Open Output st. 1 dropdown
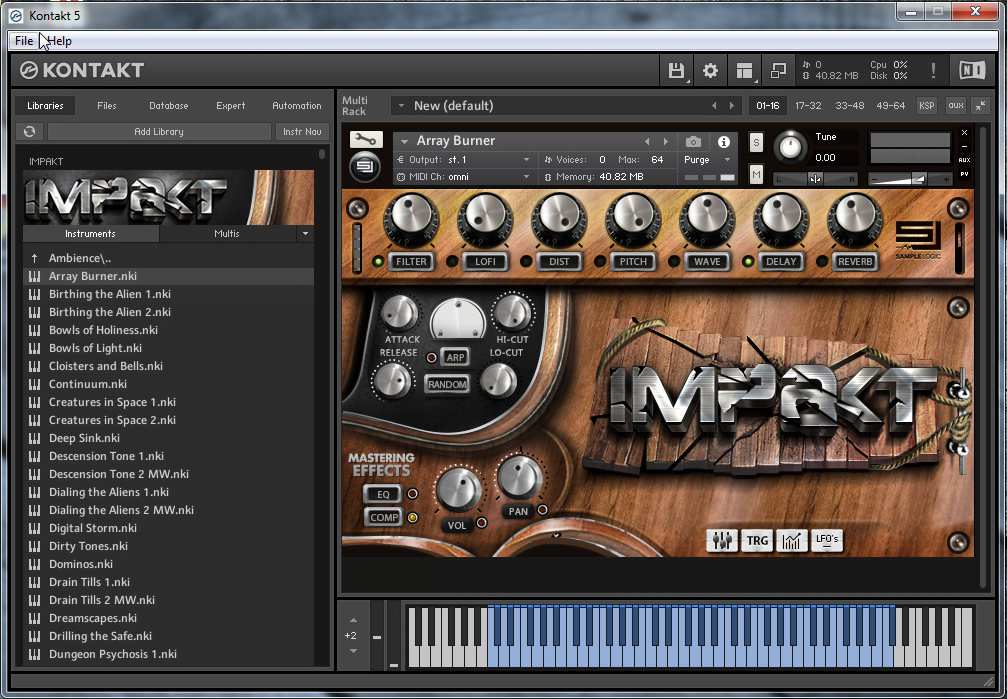This screenshot has height=699, width=1007. coord(465,159)
